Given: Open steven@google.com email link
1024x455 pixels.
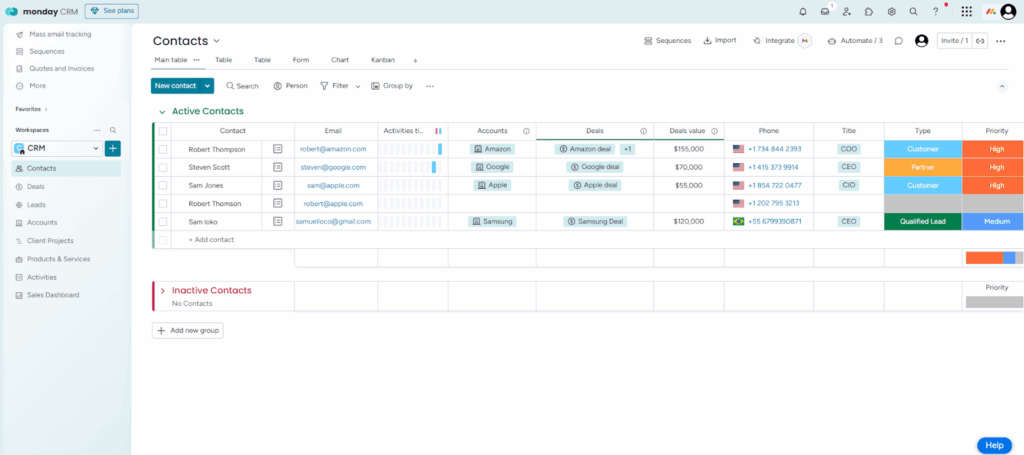Looking at the screenshot, I should (333, 167).
